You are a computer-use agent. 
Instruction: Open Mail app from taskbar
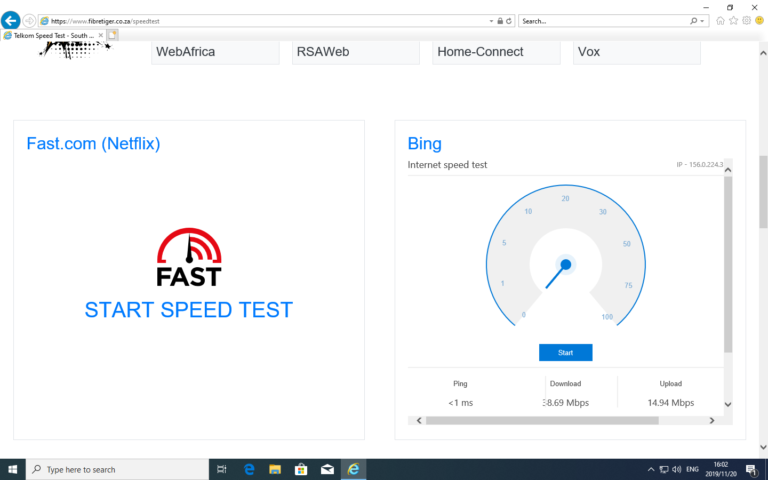click(x=327, y=469)
